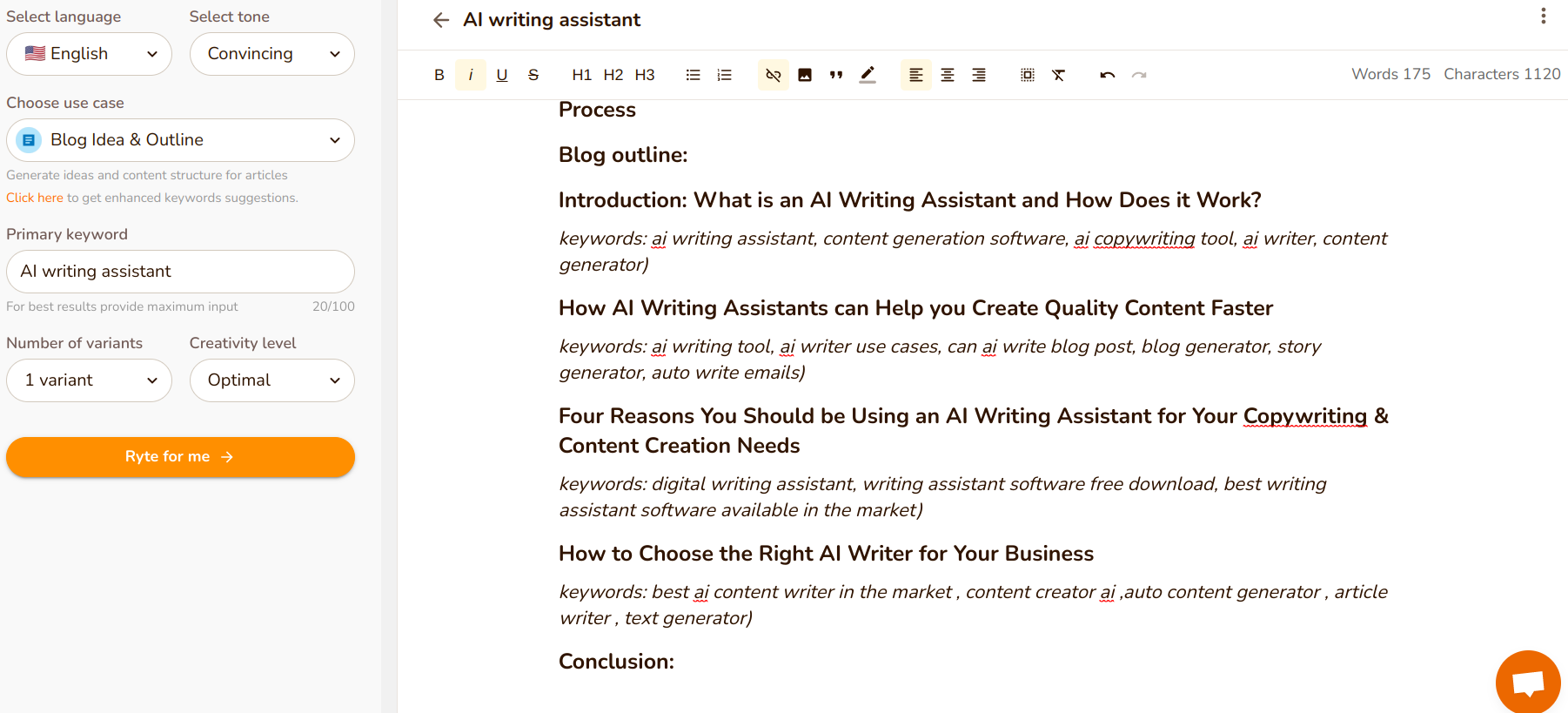Toggle underline formatting
Viewport: 1568px width, 713px height.
pyautogui.click(x=502, y=75)
